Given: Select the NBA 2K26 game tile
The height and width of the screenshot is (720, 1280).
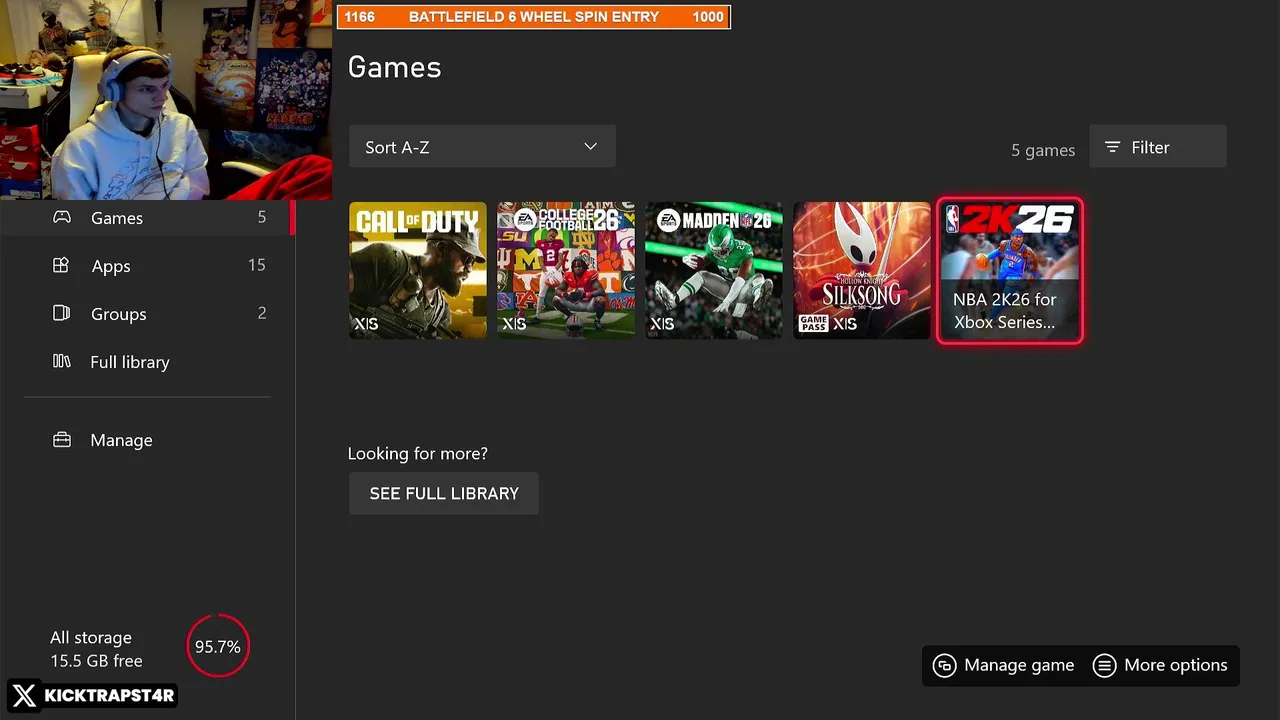Looking at the screenshot, I should (1010, 270).
